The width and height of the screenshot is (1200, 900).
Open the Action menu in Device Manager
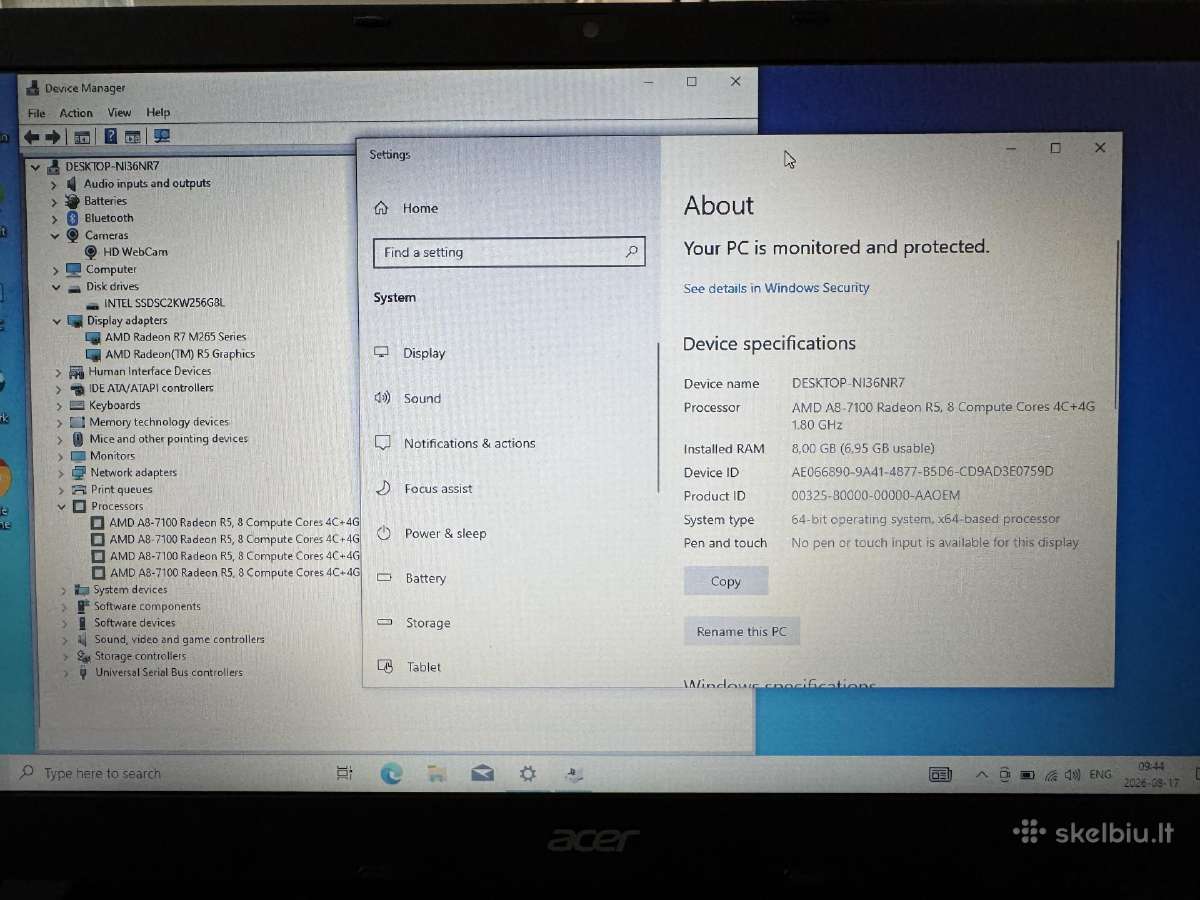pos(76,113)
